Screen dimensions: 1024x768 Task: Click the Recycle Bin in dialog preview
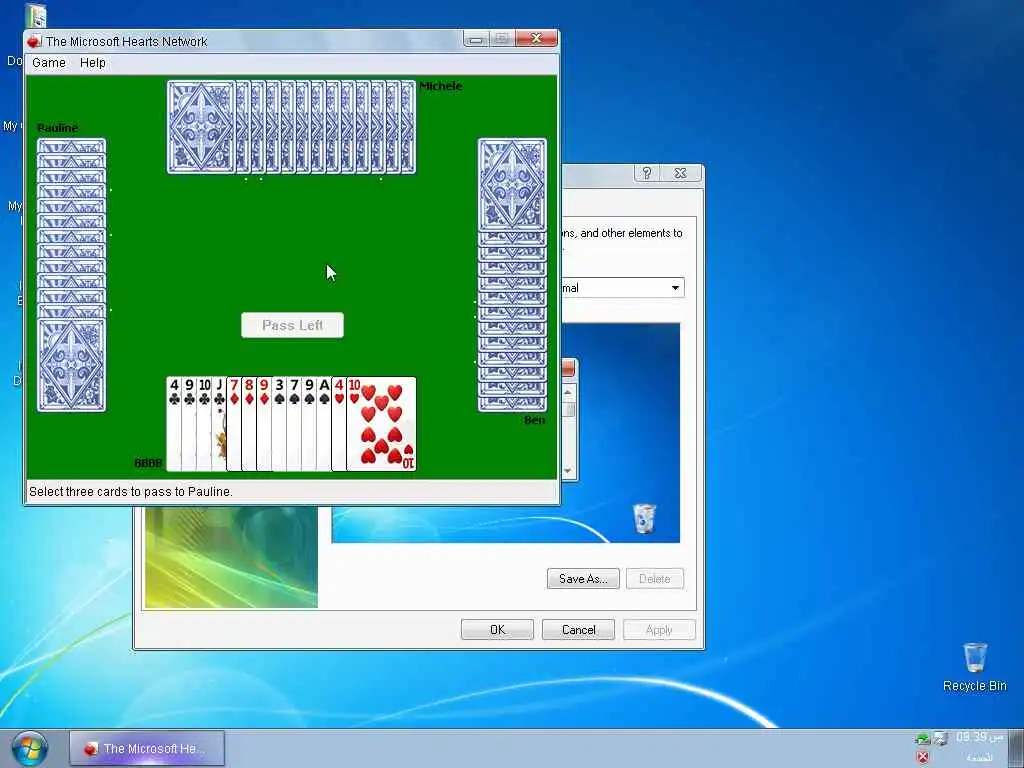644,518
